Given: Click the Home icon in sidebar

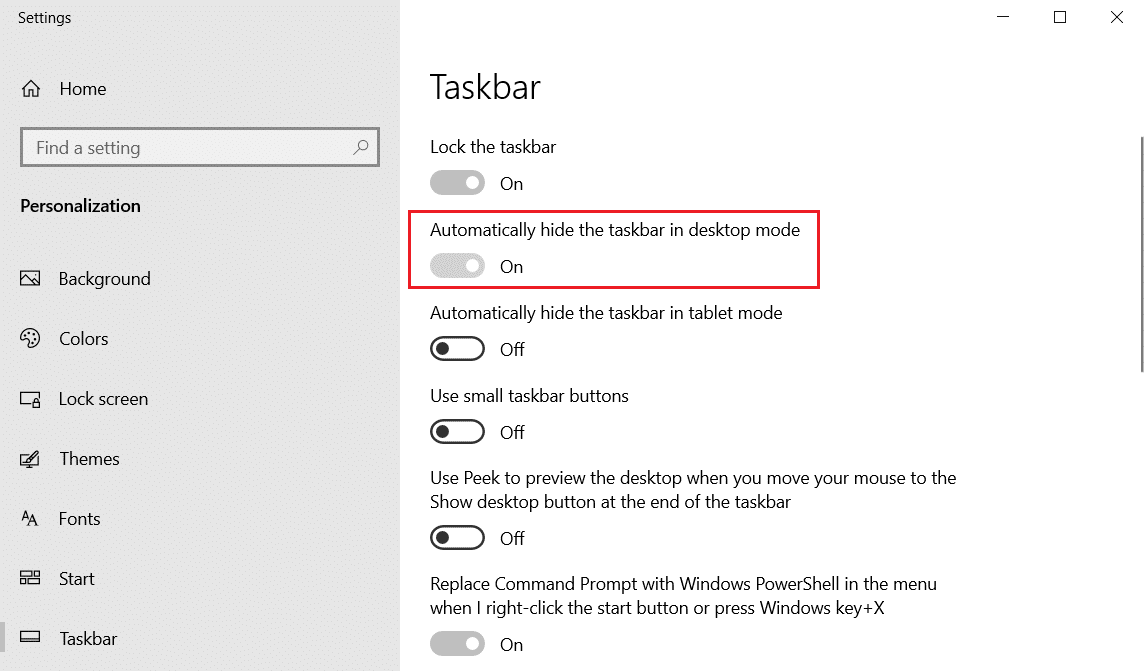Looking at the screenshot, I should pyautogui.click(x=31, y=89).
